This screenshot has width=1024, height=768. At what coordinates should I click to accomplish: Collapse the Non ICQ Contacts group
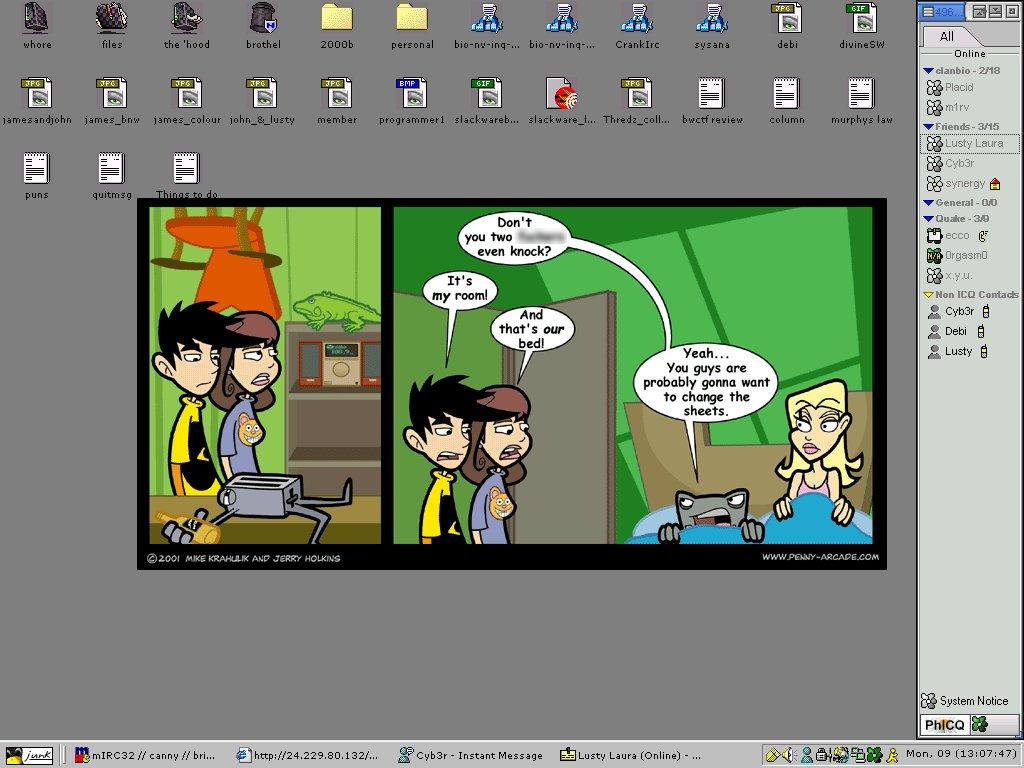928,295
